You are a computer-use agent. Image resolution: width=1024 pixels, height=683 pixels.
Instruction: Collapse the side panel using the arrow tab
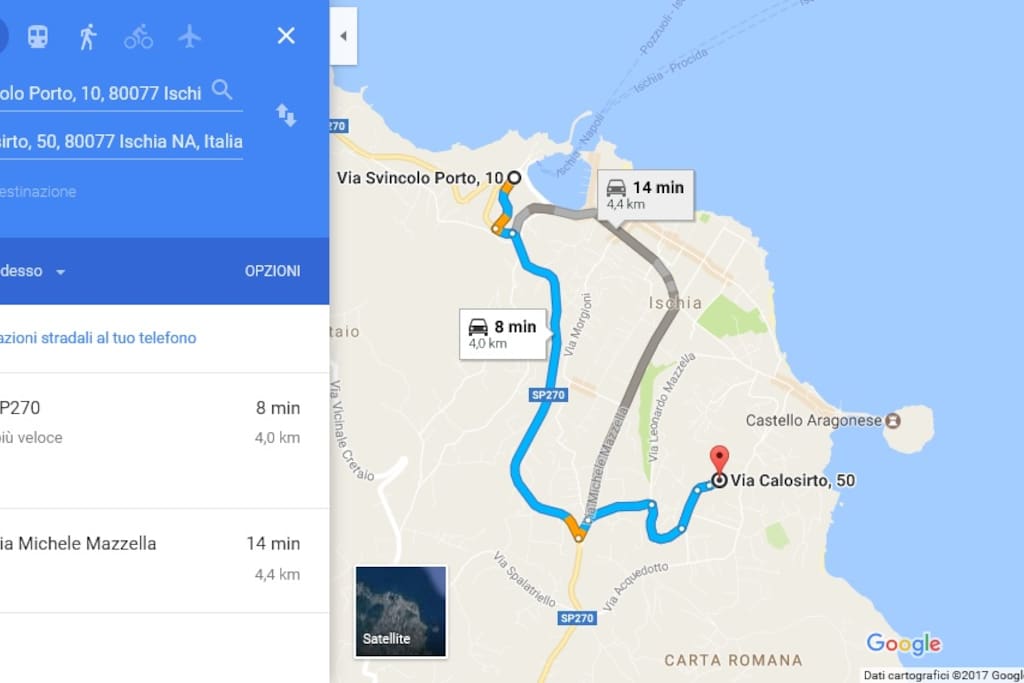[x=343, y=36]
